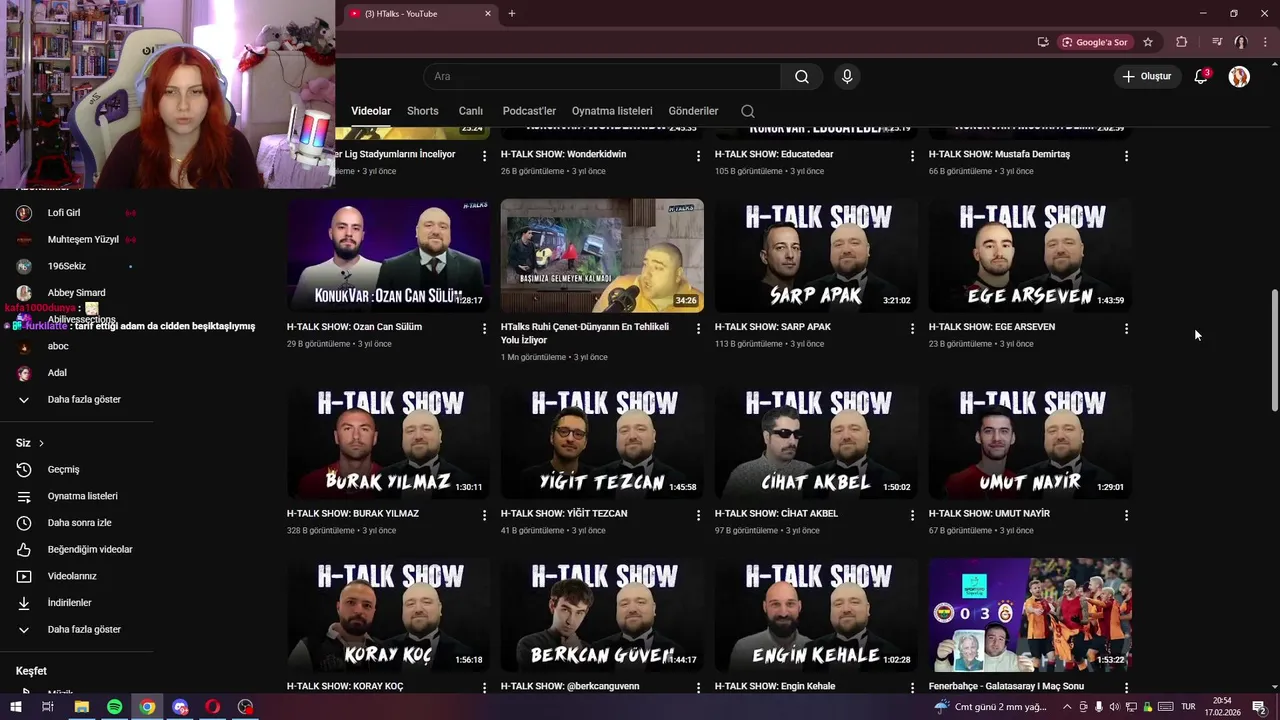Screen dimensions: 1280x720
Task: Open YouTube notifications bell
Action: point(1201,76)
